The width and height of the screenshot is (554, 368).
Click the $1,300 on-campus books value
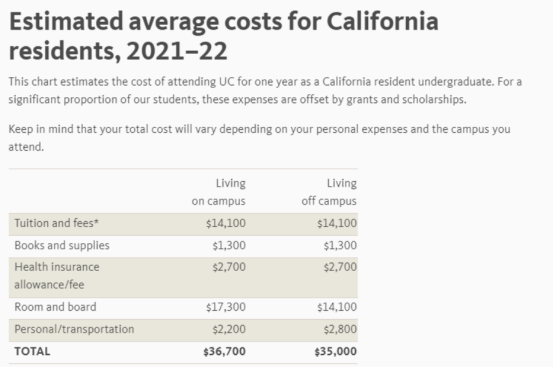click(229, 245)
